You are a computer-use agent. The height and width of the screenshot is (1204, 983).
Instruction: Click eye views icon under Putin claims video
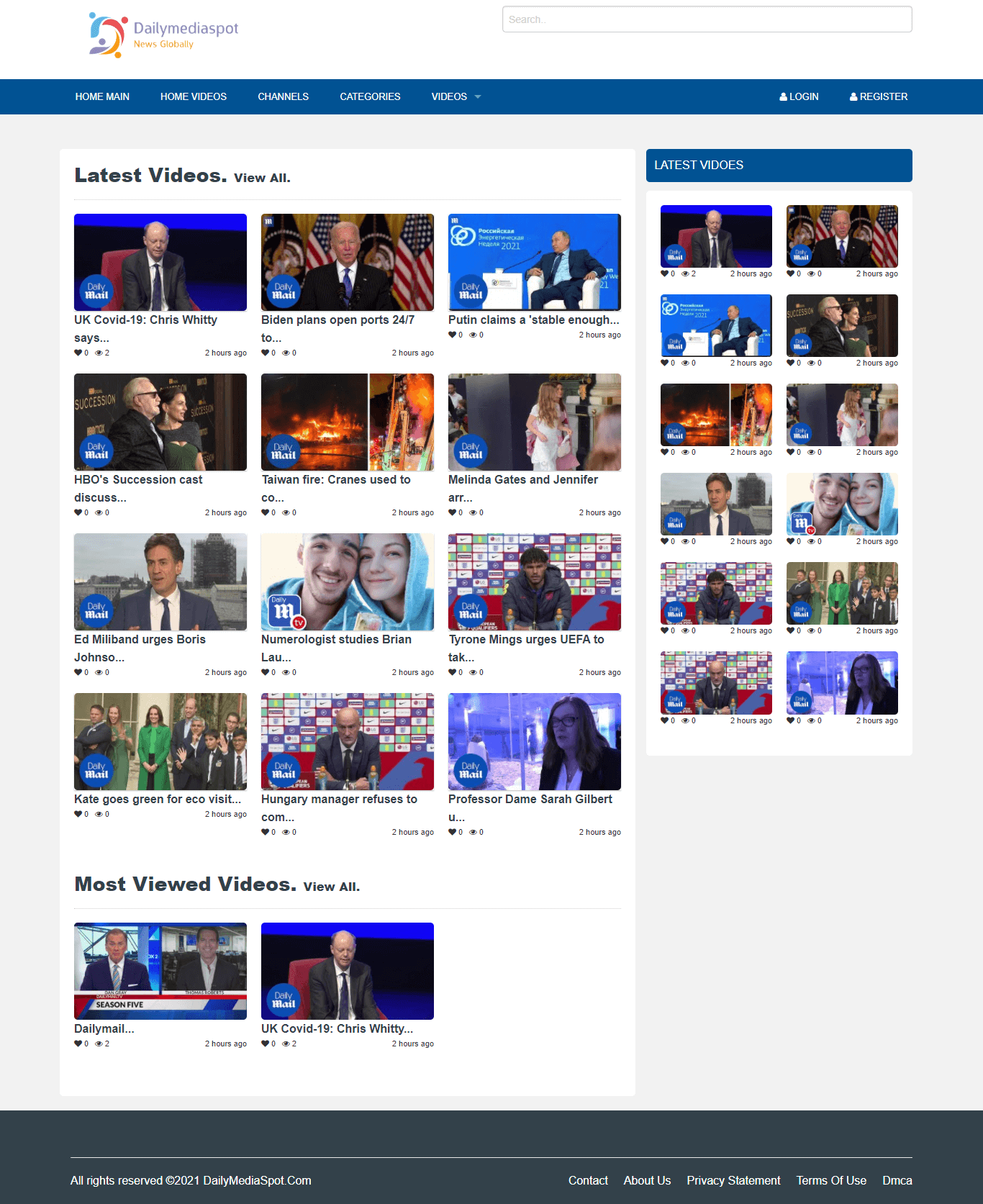point(473,335)
